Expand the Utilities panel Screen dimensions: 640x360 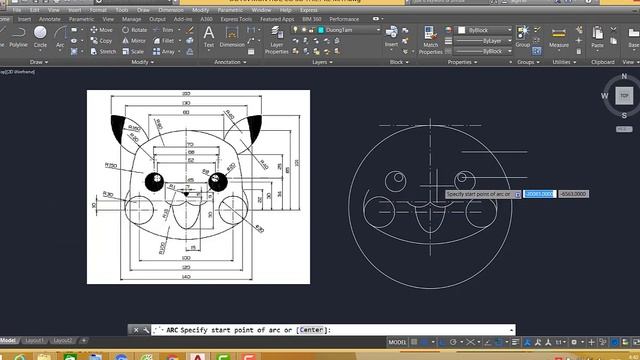(564, 62)
